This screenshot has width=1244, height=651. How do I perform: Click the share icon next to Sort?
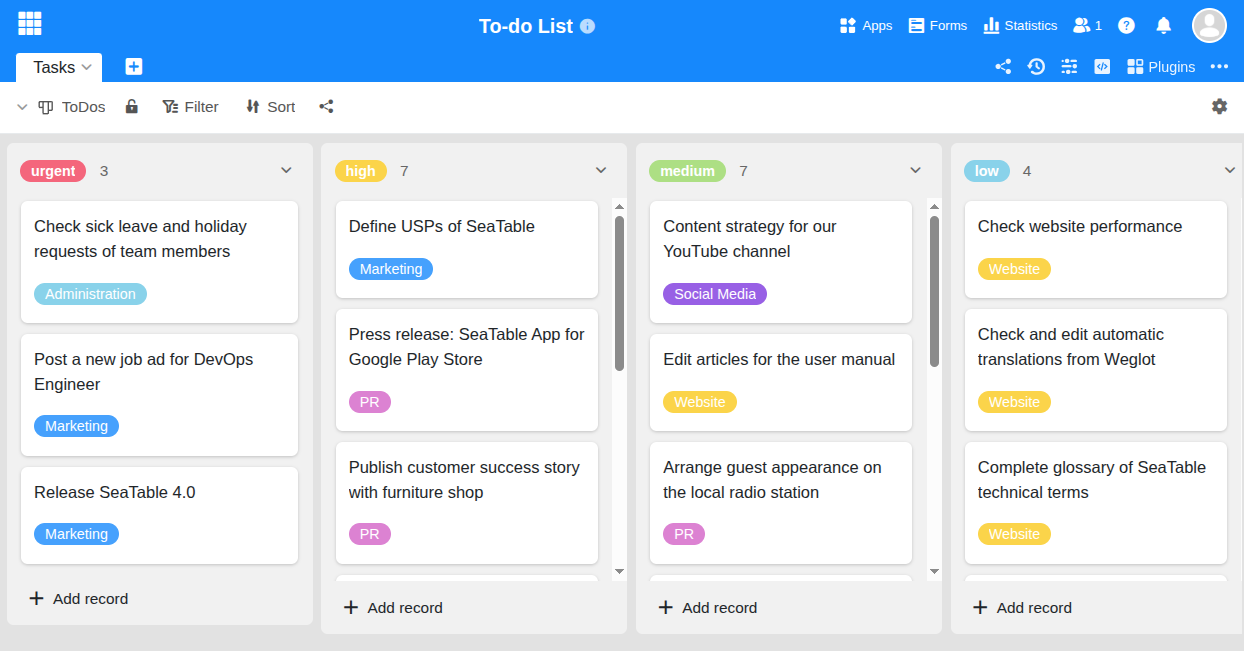coord(326,107)
